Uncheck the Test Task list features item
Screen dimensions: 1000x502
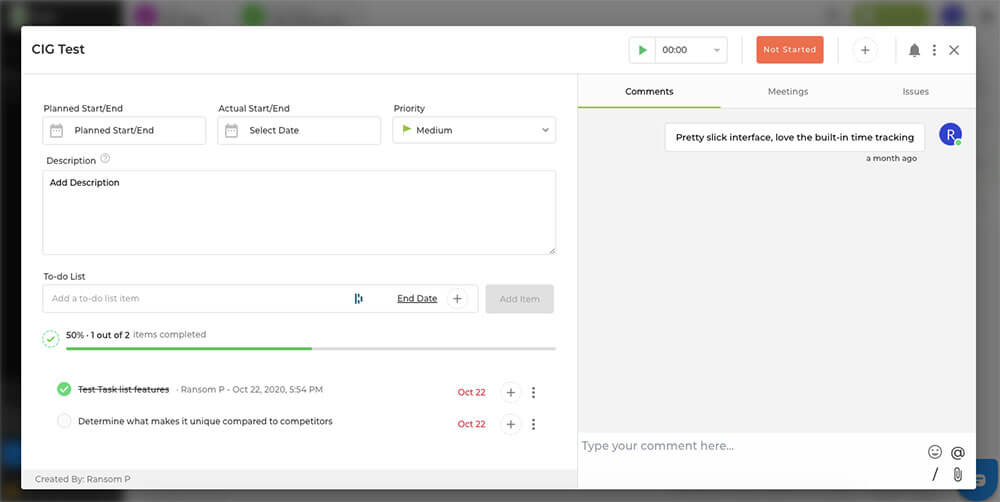tap(64, 389)
